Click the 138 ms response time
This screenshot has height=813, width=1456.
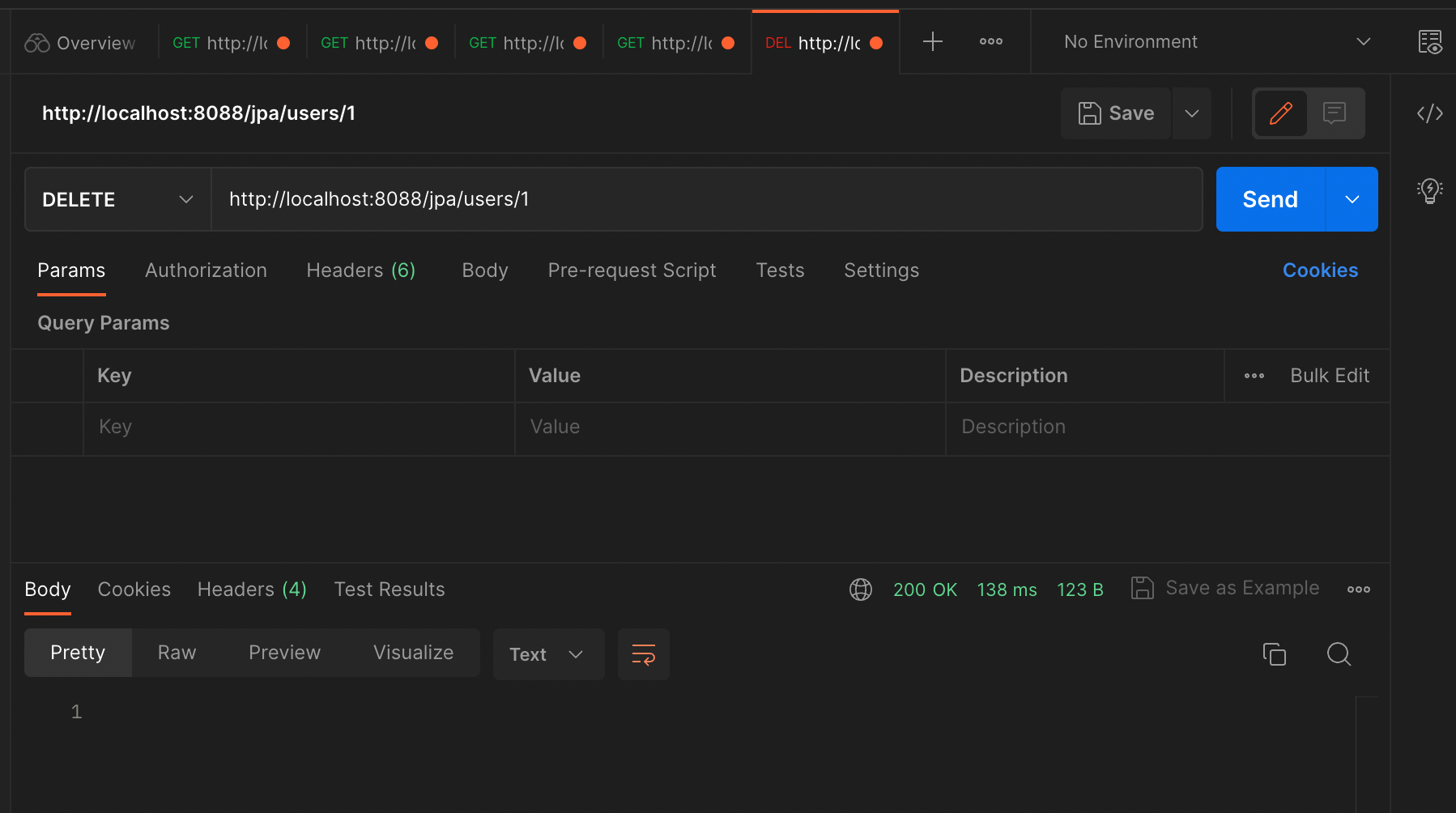(1007, 590)
